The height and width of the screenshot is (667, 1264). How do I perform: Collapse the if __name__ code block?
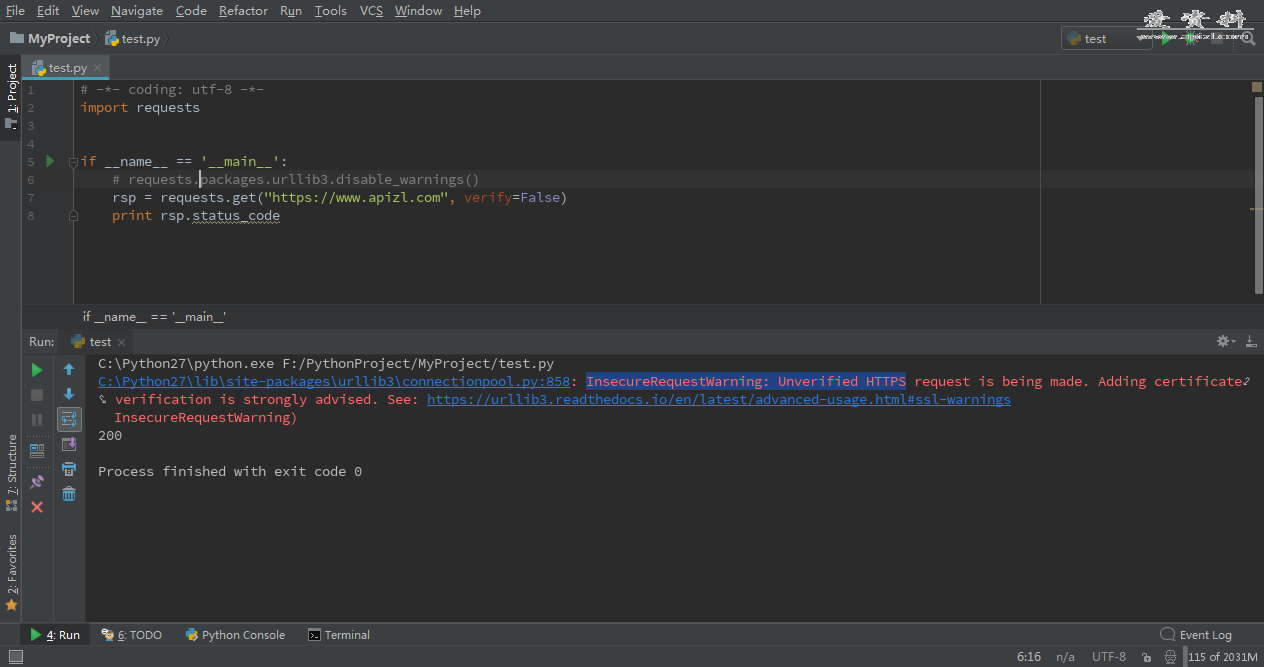tap(71, 160)
